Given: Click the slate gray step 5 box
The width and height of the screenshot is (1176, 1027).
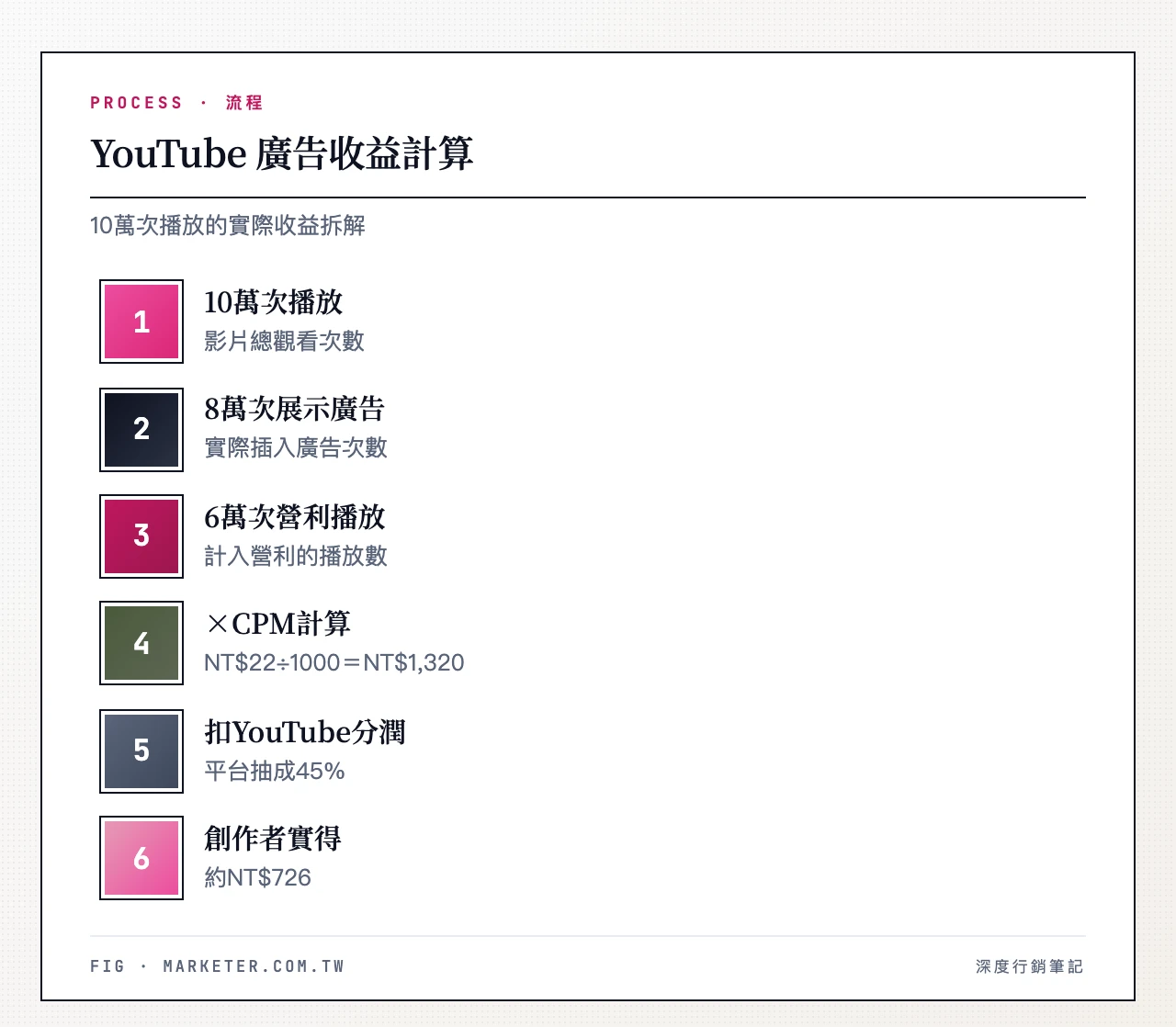Looking at the screenshot, I should (141, 750).
